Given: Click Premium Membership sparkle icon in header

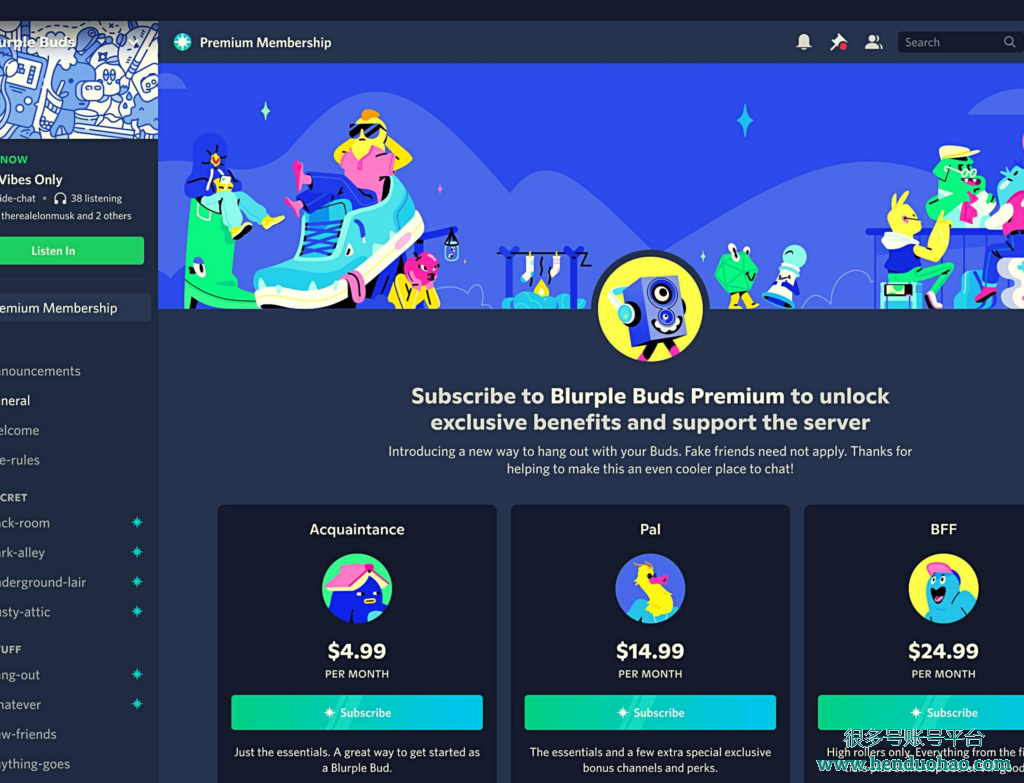Looking at the screenshot, I should pos(182,42).
